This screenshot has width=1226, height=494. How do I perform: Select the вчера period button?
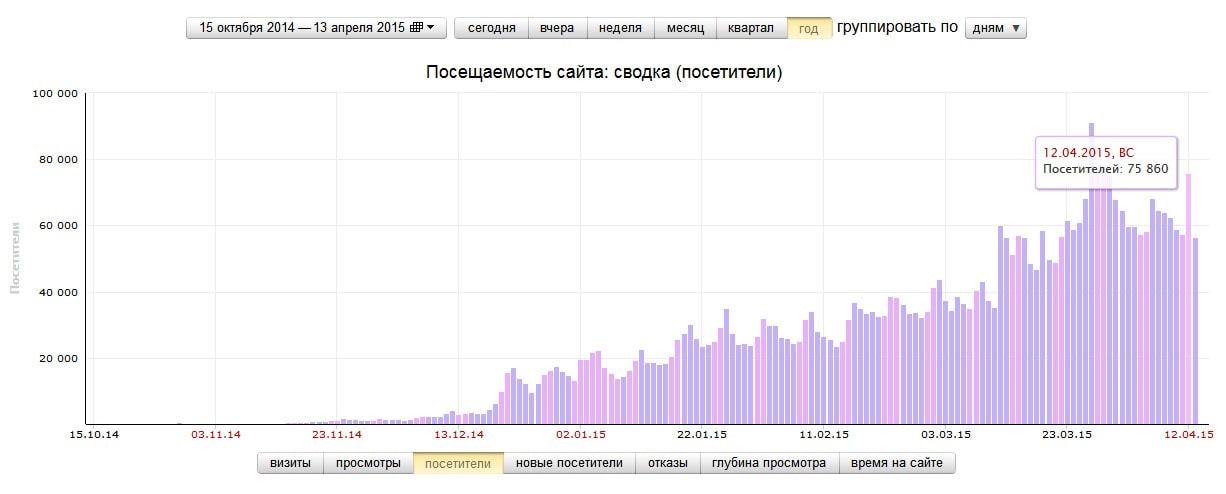click(x=557, y=28)
